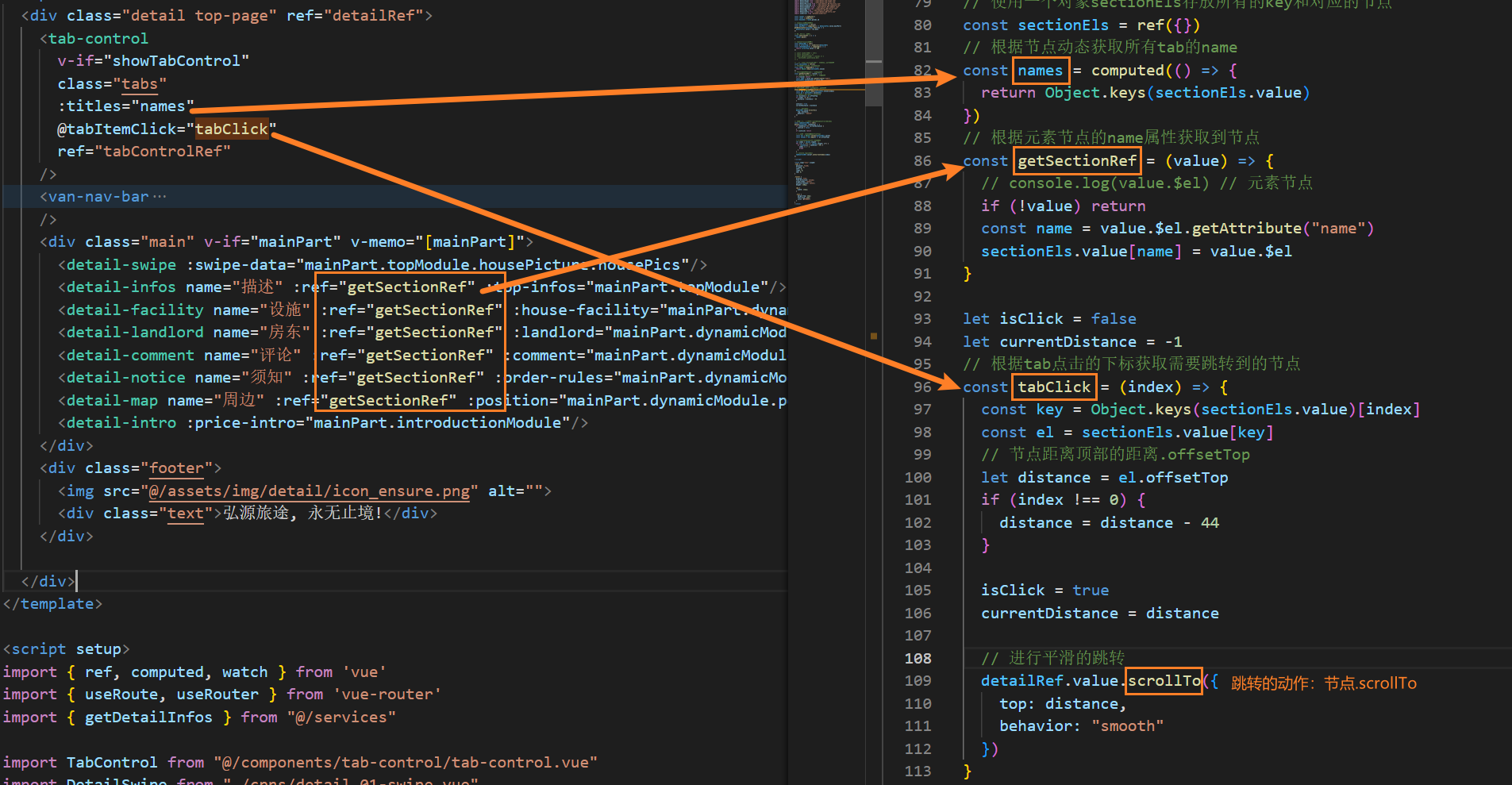
Task: Click the 'detail-swipe' tag name
Action: point(121,264)
